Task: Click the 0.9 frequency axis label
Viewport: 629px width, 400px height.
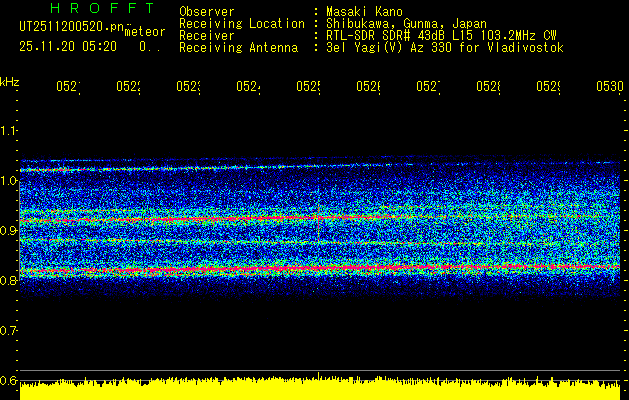Action: click(8, 231)
